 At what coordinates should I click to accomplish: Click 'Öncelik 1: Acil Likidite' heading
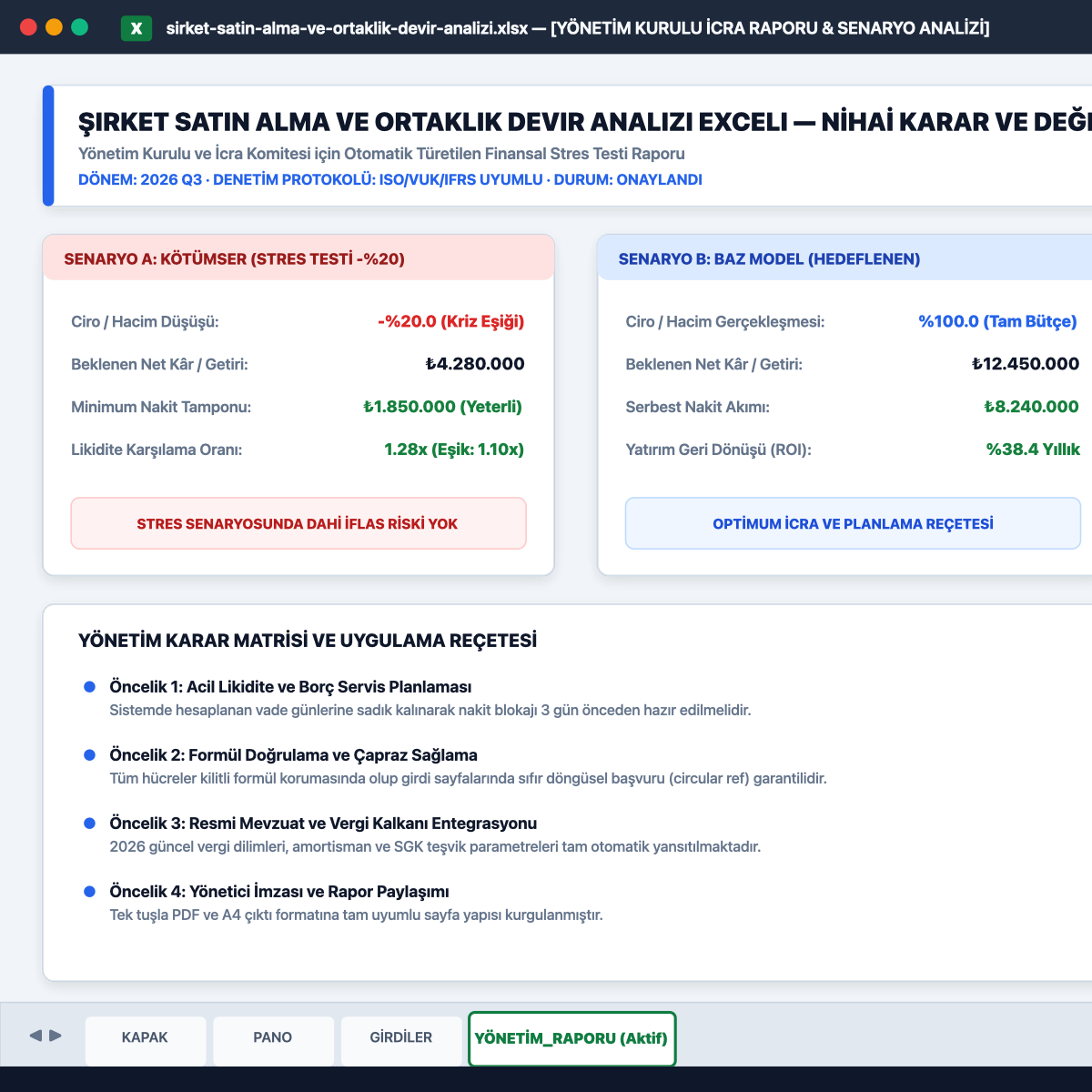pyautogui.click(x=290, y=687)
